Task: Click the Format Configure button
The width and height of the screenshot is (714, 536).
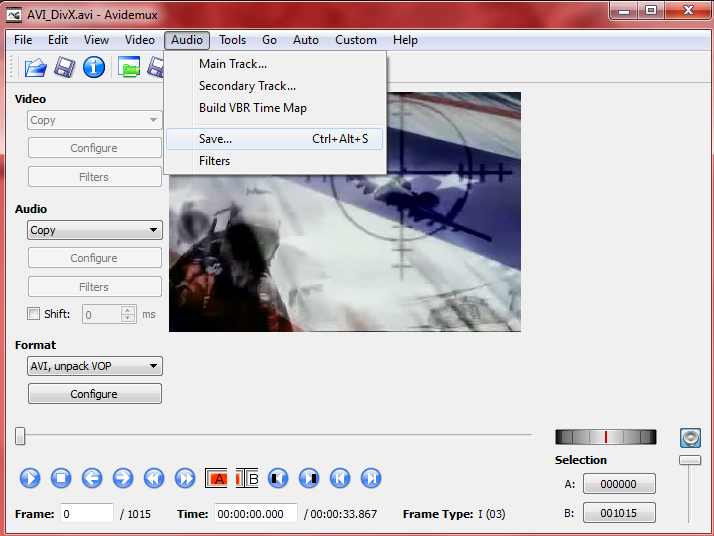Action: (95, 394)
